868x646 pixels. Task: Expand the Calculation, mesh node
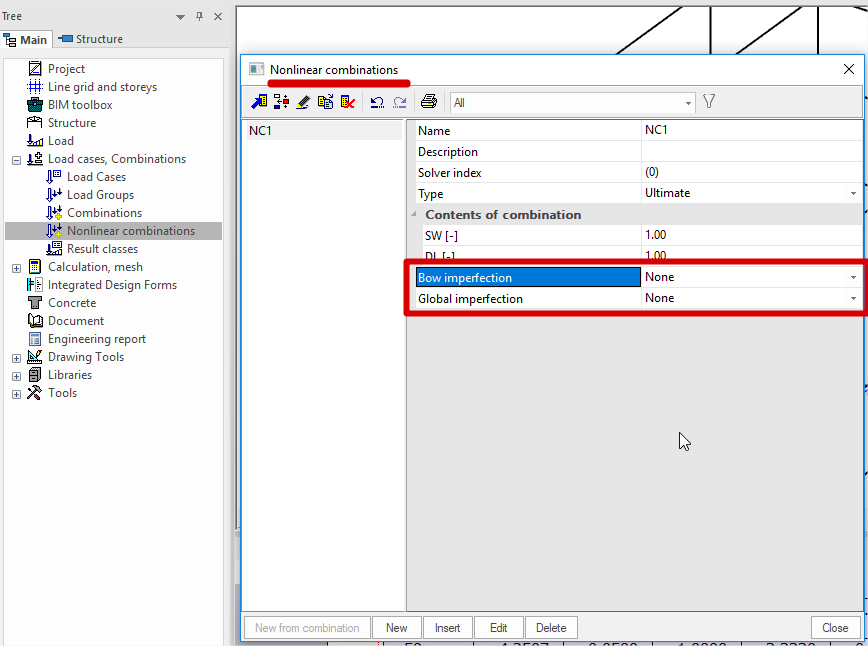(17, 268)
